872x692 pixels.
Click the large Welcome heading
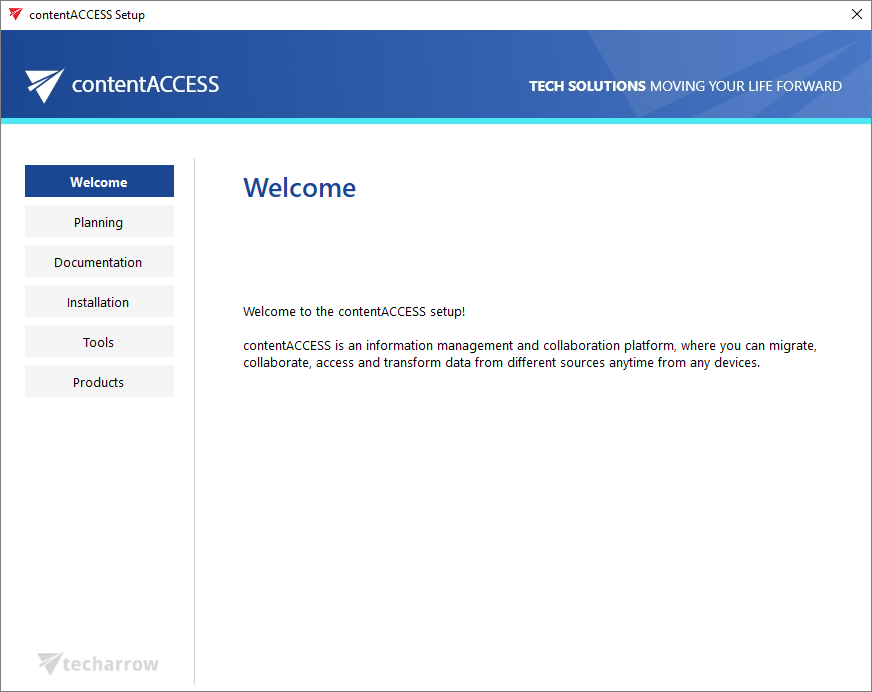tap(299, 187)
